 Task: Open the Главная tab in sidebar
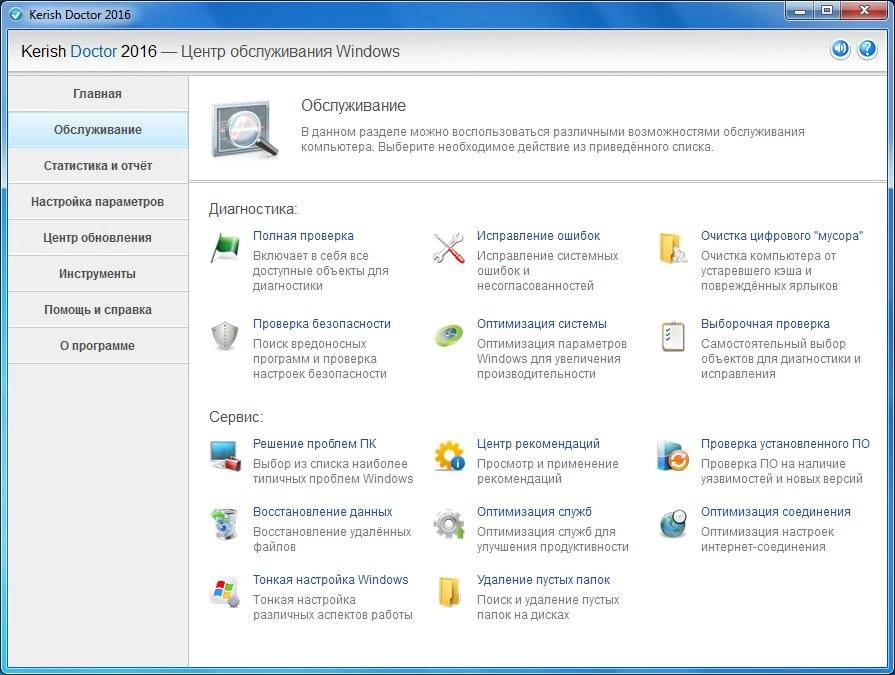click(x=98, y=94)
